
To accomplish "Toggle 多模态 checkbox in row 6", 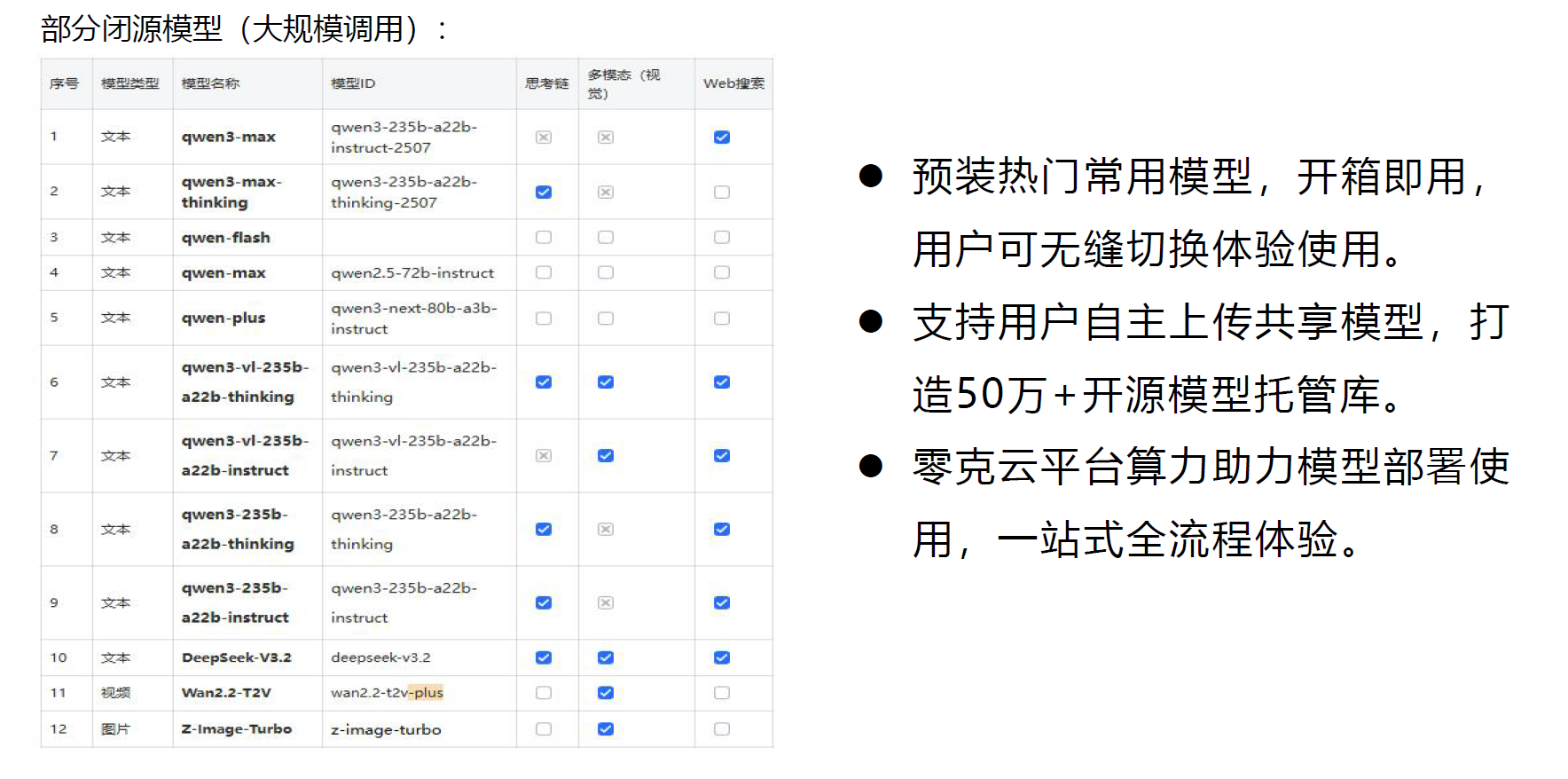I will [x=606, y=382].
